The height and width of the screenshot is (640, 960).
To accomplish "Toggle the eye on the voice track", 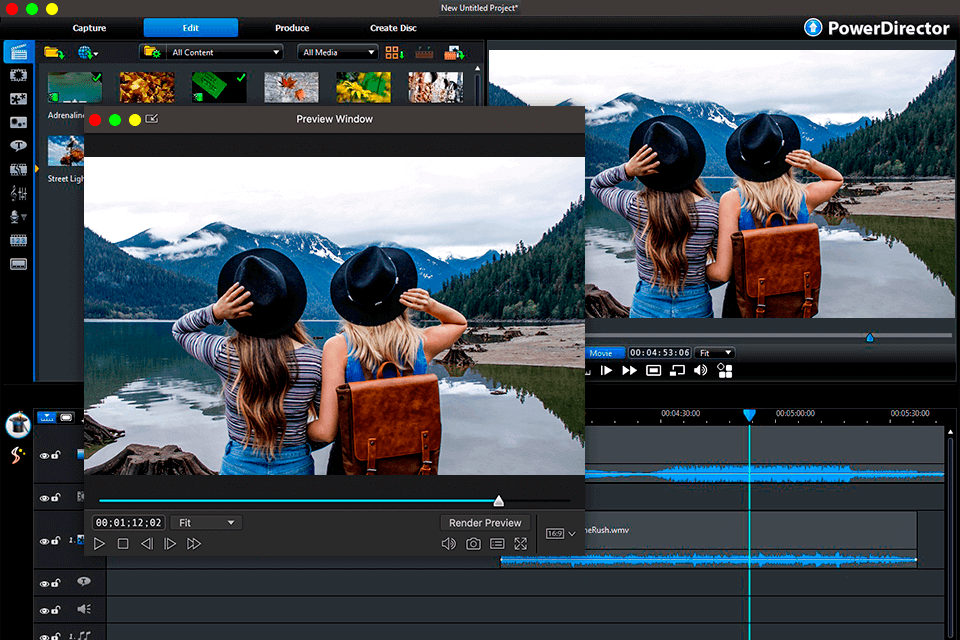I will point(44,610).
